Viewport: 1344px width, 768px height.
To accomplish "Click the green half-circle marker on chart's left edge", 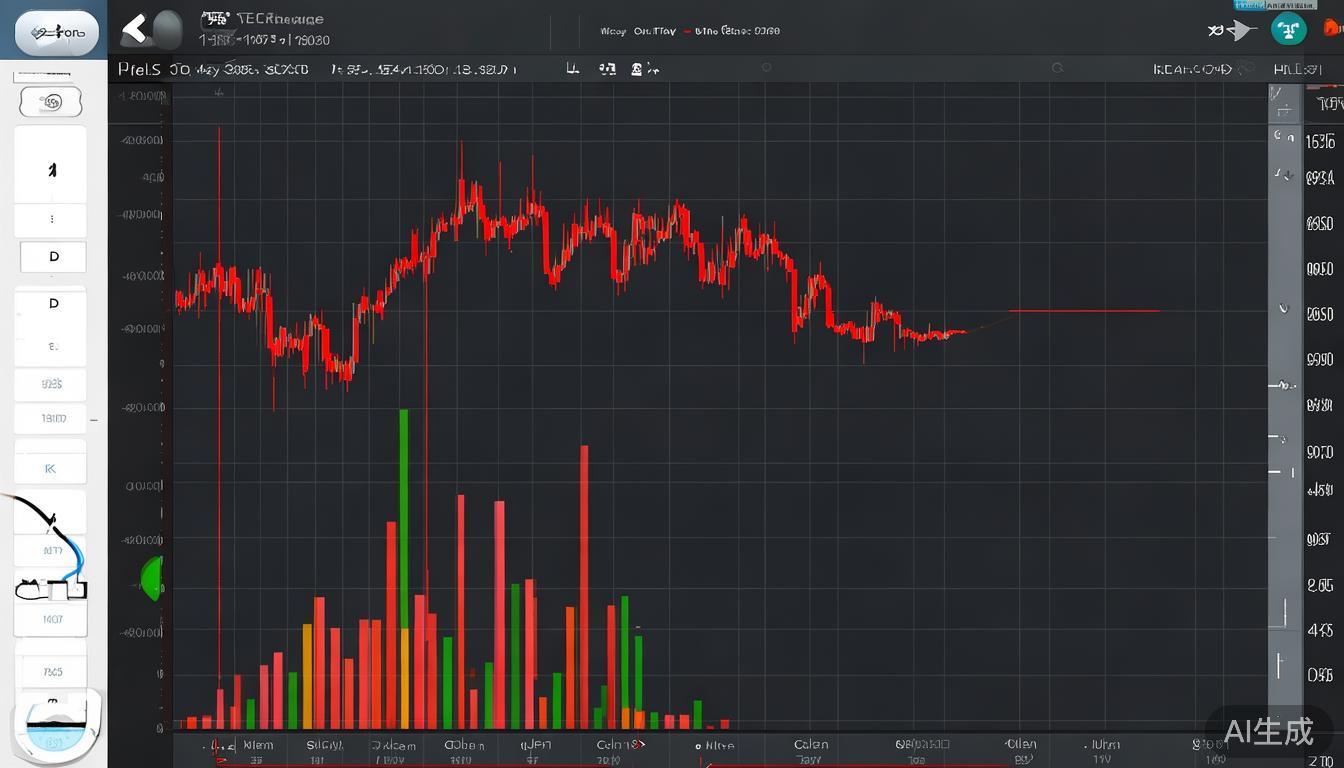I will pyautogui.click(x=151, y=578).
